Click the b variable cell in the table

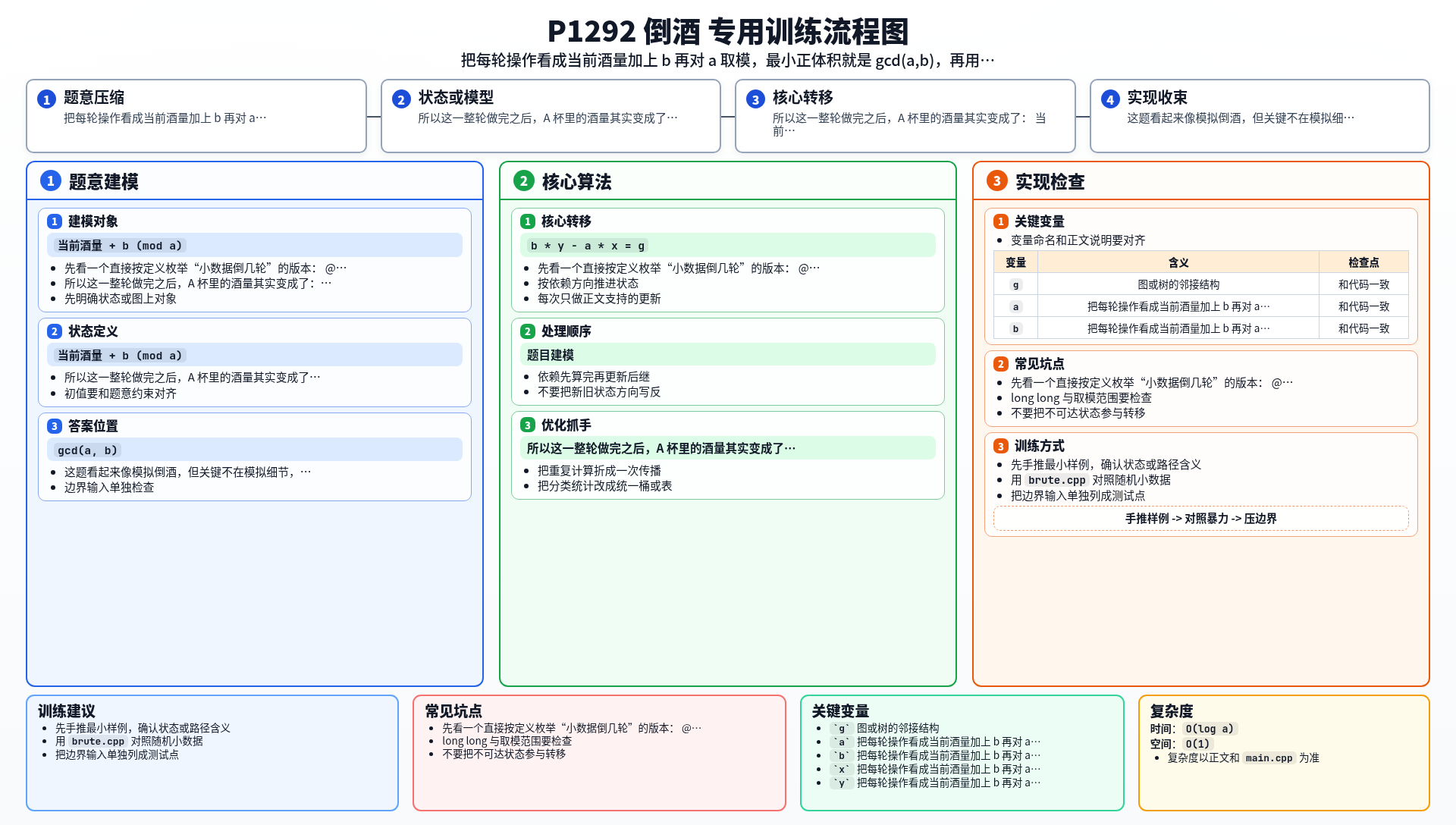pos(1015,328)
